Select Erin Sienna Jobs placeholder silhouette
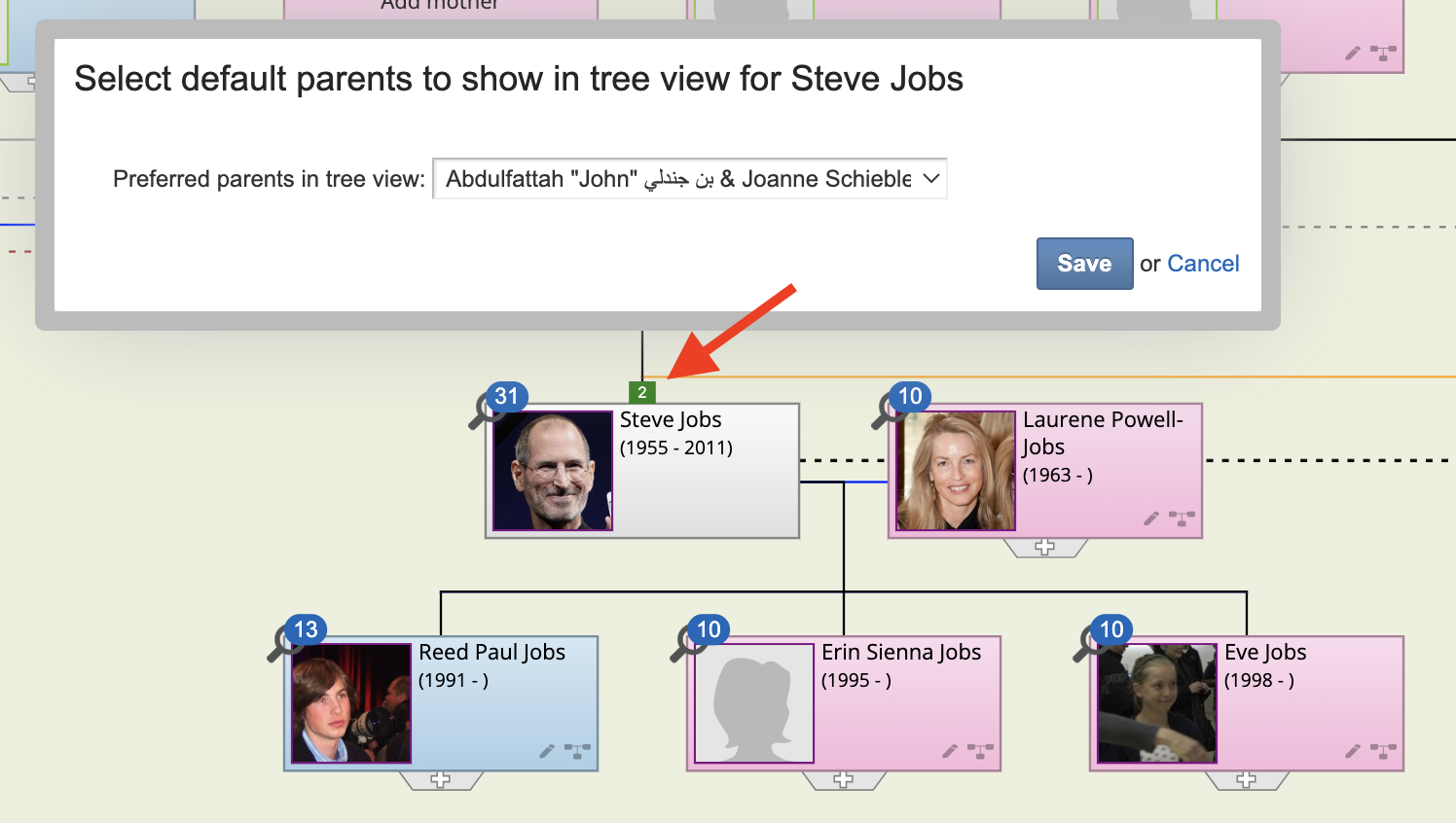Image resolution: width=1456 pixels, height=823 pixels. coord(753,703)
